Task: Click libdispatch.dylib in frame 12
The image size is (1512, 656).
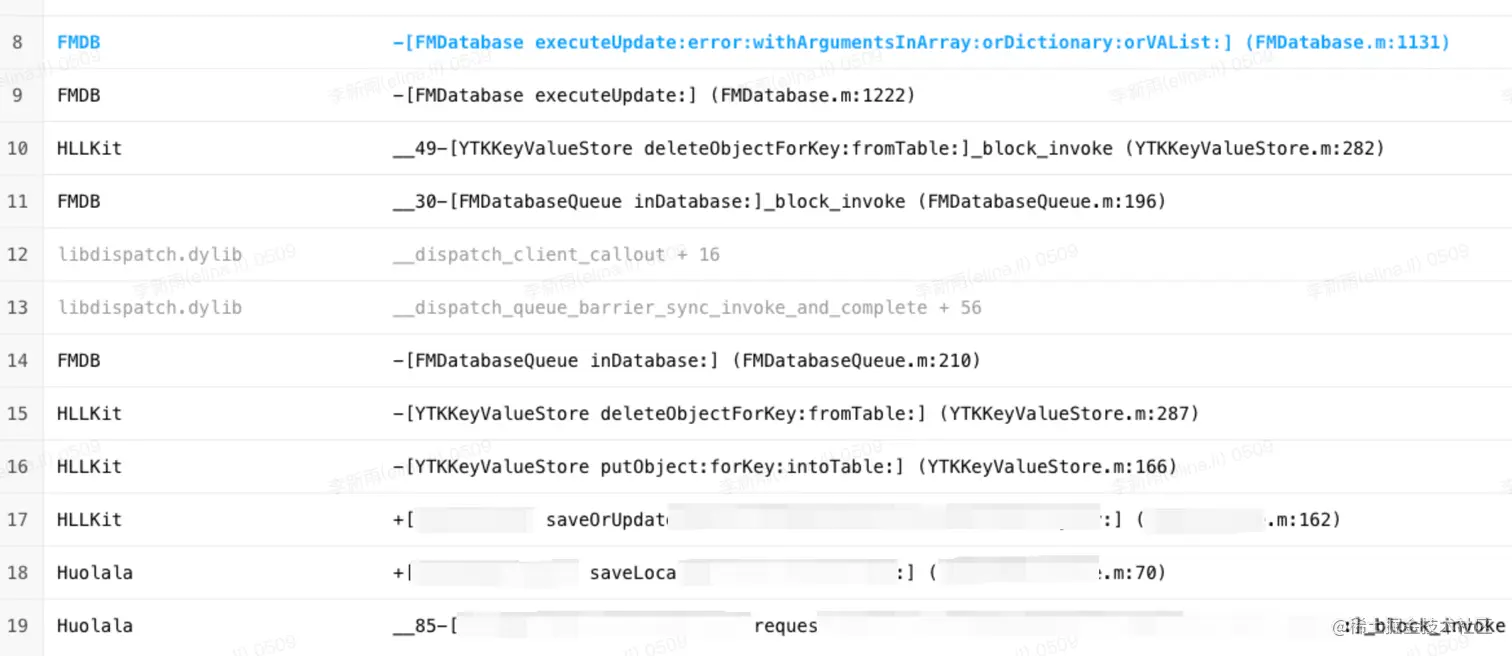Action: click(150, 254)
